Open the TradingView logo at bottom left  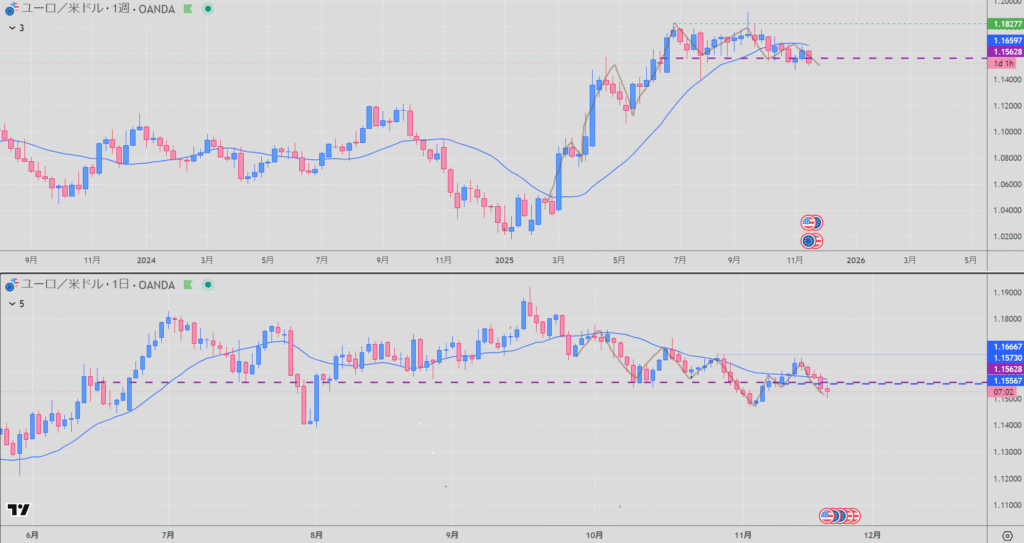(17, 510)
